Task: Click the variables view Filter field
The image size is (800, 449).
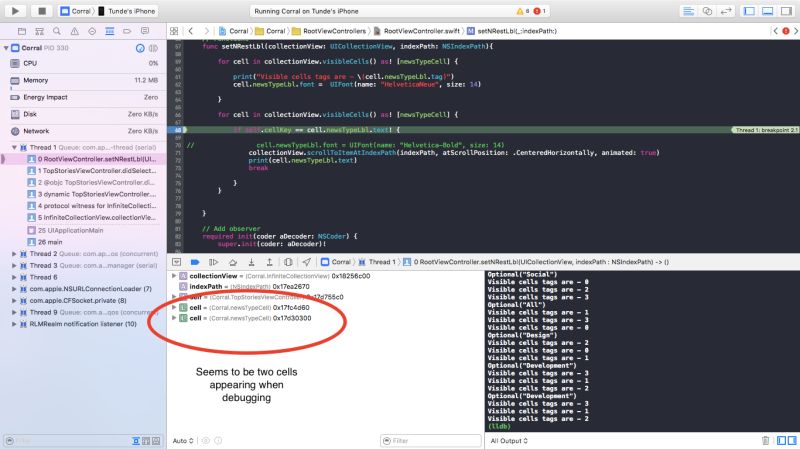Action: tap(431, 441)
